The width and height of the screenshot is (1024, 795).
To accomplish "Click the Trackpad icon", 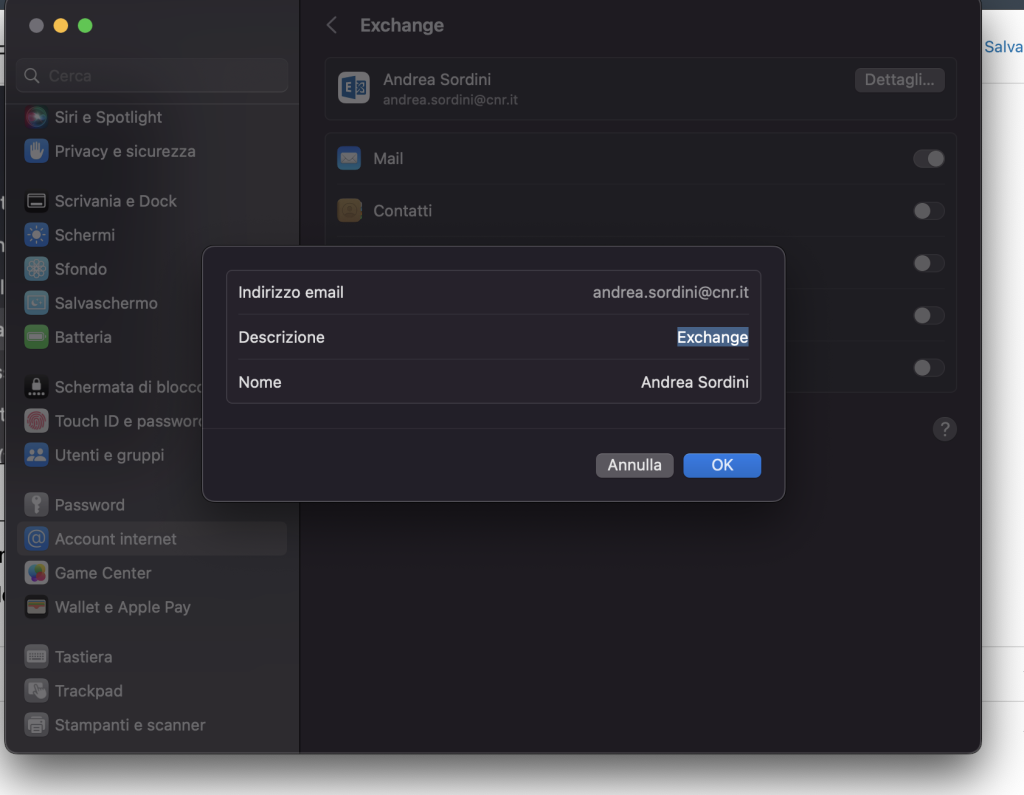I will point(37,690).
